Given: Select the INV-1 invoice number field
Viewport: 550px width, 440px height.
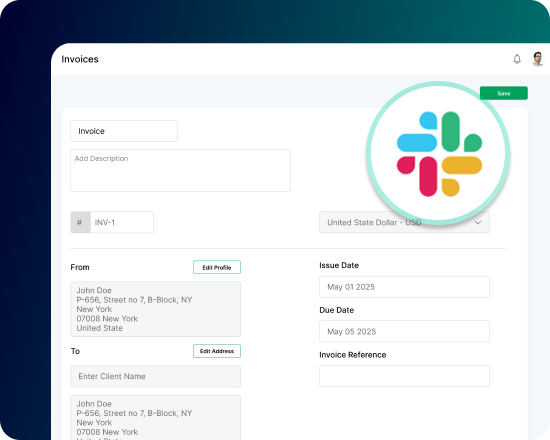Looking at the screenshot, I should pos(122,222).
